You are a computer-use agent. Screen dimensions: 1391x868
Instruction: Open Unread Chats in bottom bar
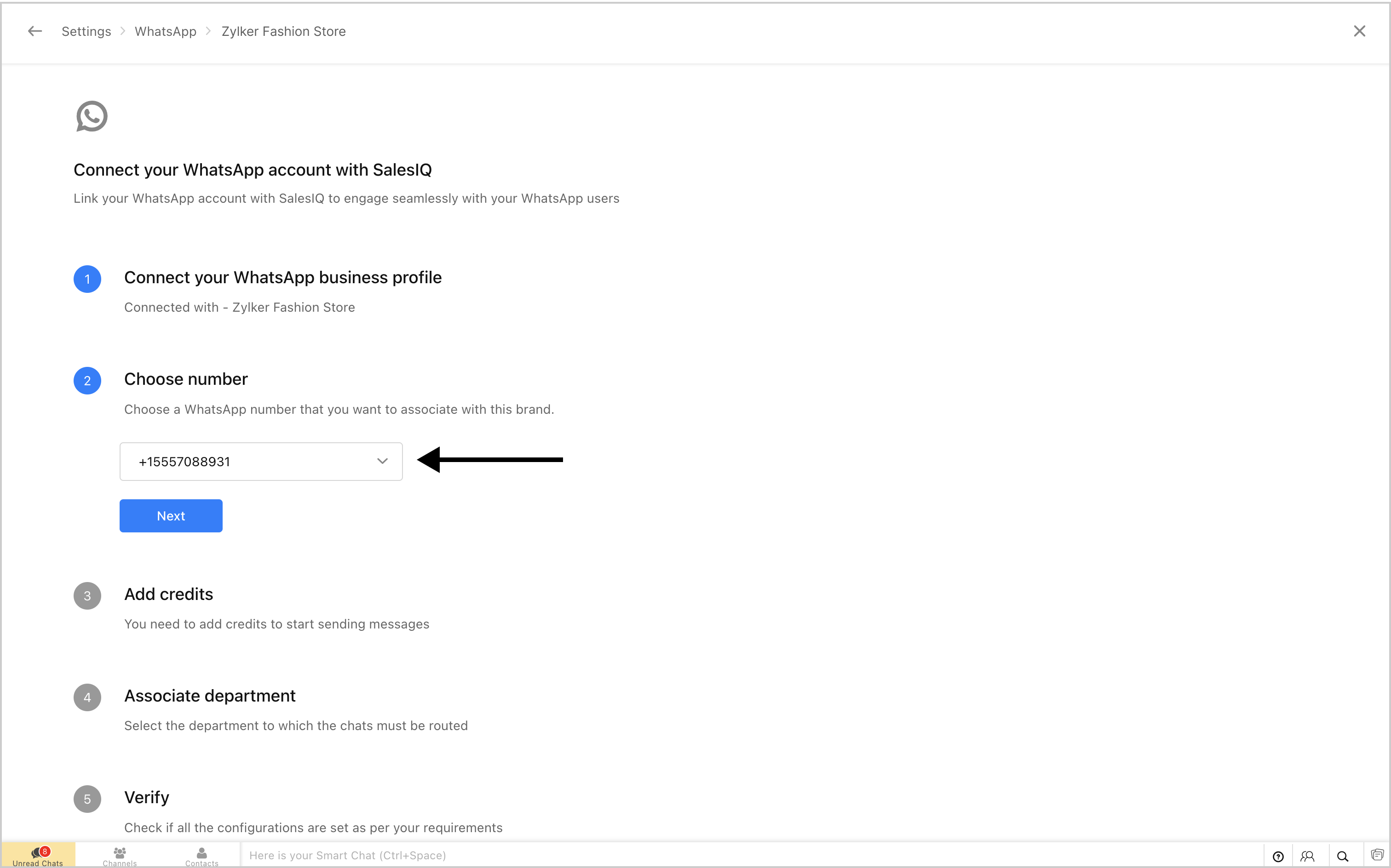[x=38, y=856]
